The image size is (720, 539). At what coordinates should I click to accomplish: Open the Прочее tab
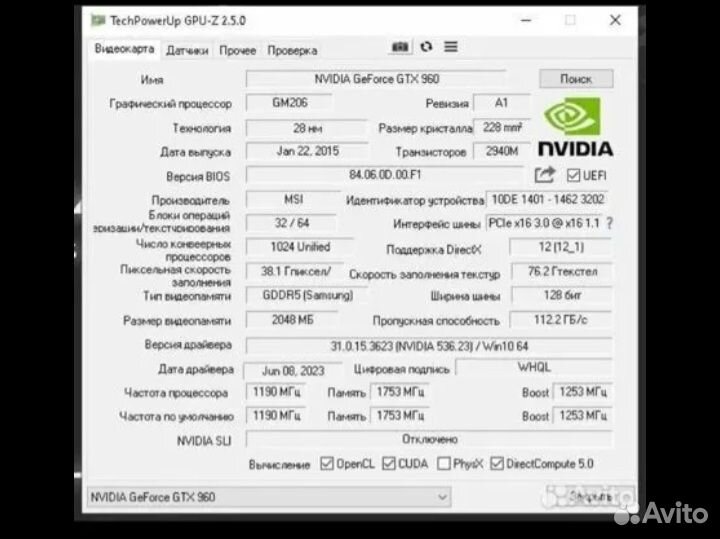coord(237,51)
